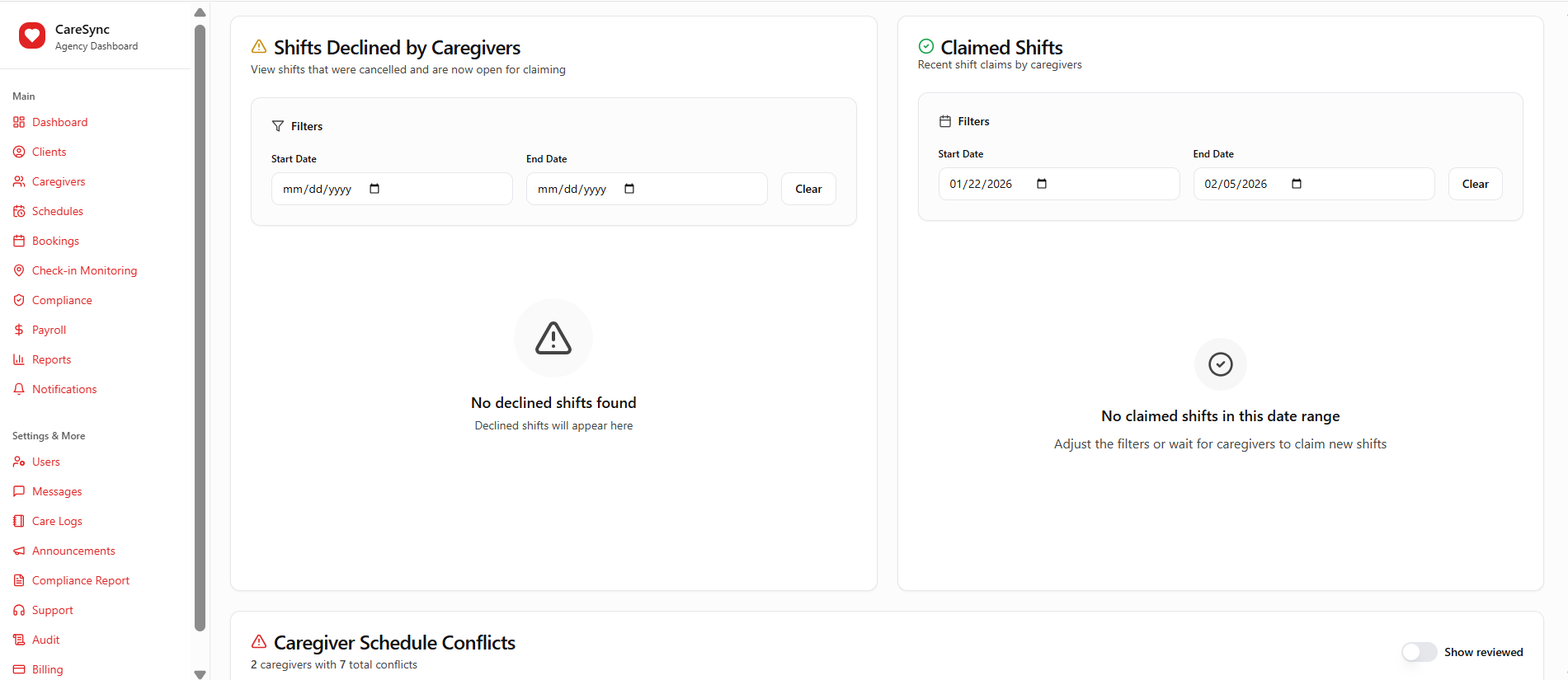Click the Billing card icon
This screenshot has height=680, width=1568.
click(x=19, y=669)
